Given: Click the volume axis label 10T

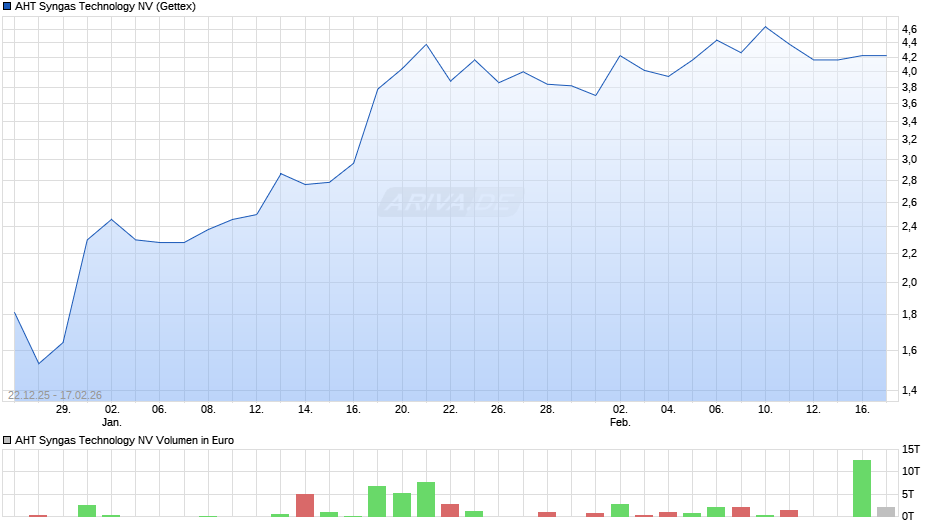Looking at the screenshot, I should coord(911,471).
